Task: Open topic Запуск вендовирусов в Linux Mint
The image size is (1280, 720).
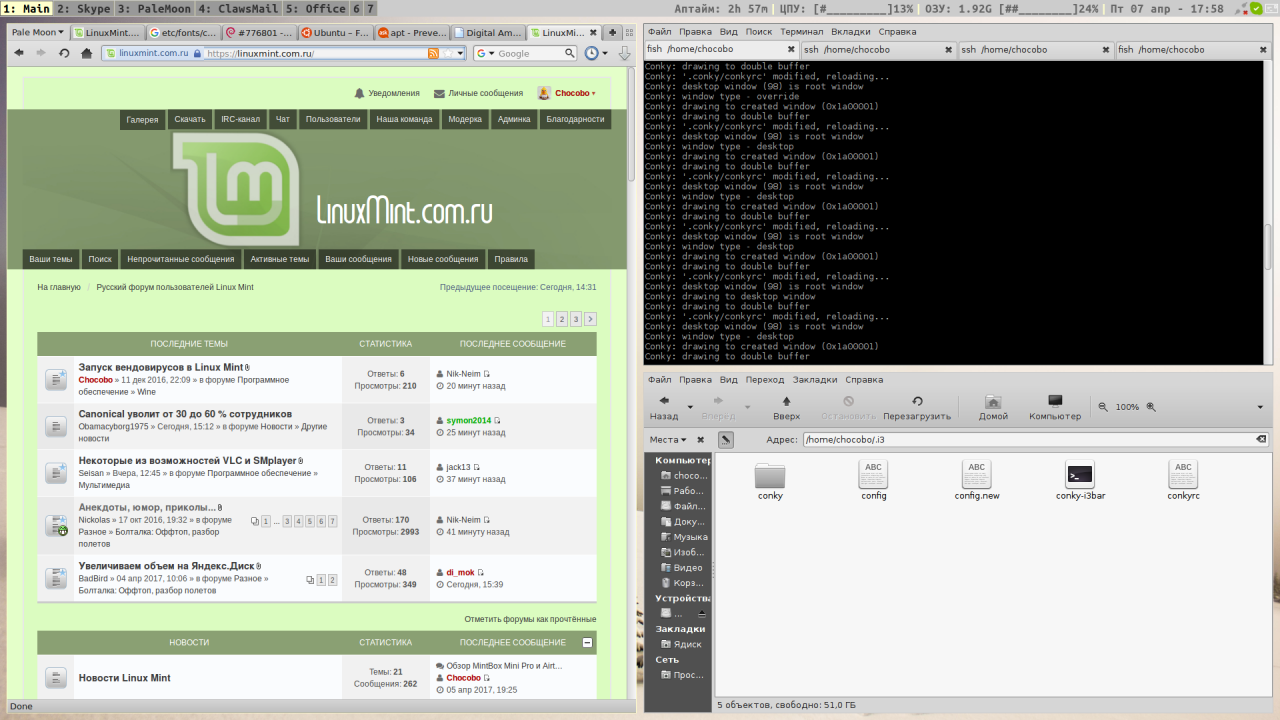Action: tap(161, 367)
